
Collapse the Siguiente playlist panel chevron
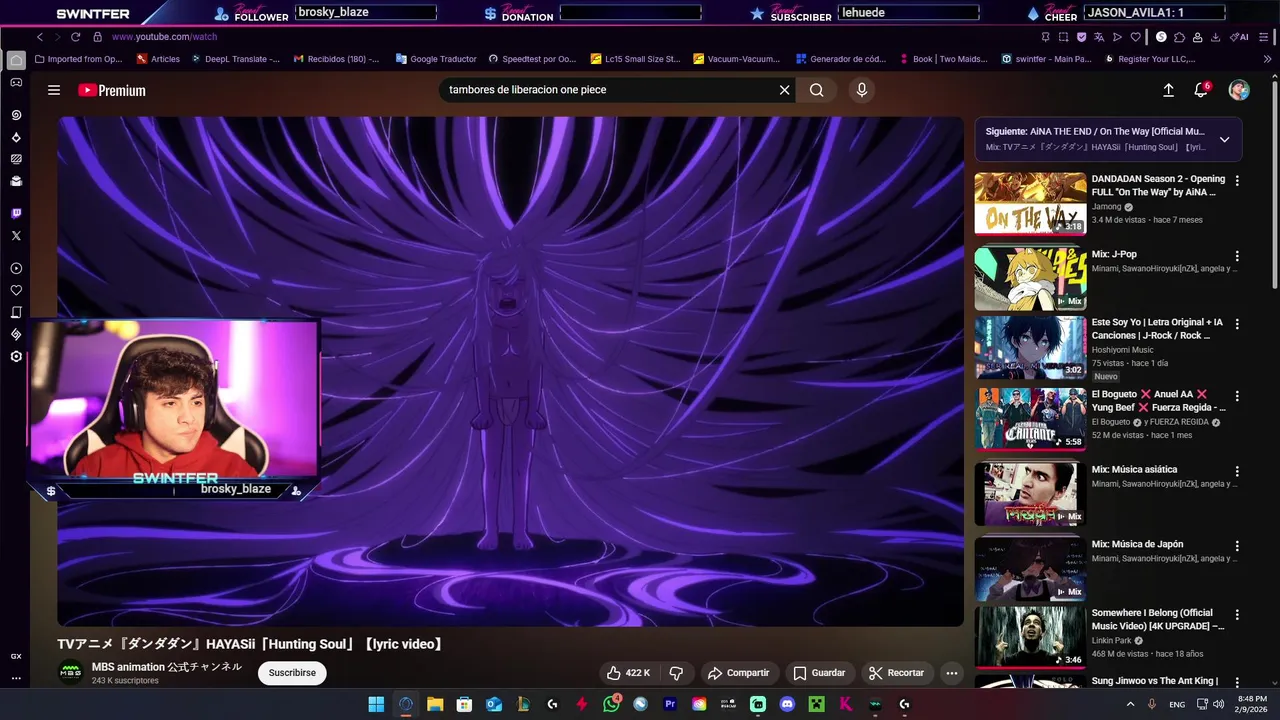click(1224, 139)
